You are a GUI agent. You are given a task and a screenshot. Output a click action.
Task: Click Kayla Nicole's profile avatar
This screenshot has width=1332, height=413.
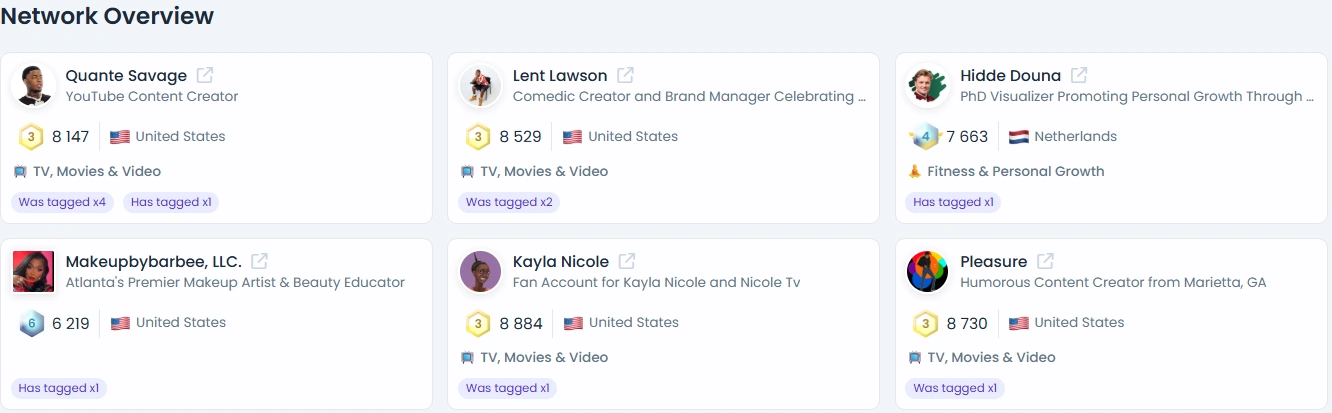pos(480,272)
